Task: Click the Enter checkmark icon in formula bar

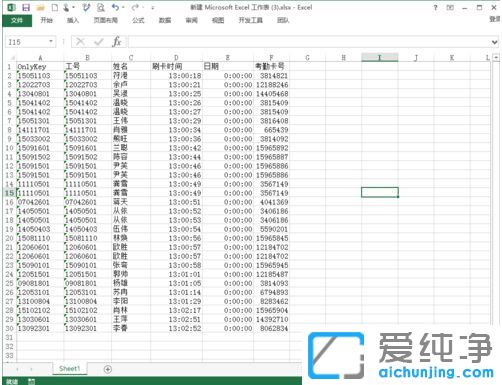Action: coord(99,42)
